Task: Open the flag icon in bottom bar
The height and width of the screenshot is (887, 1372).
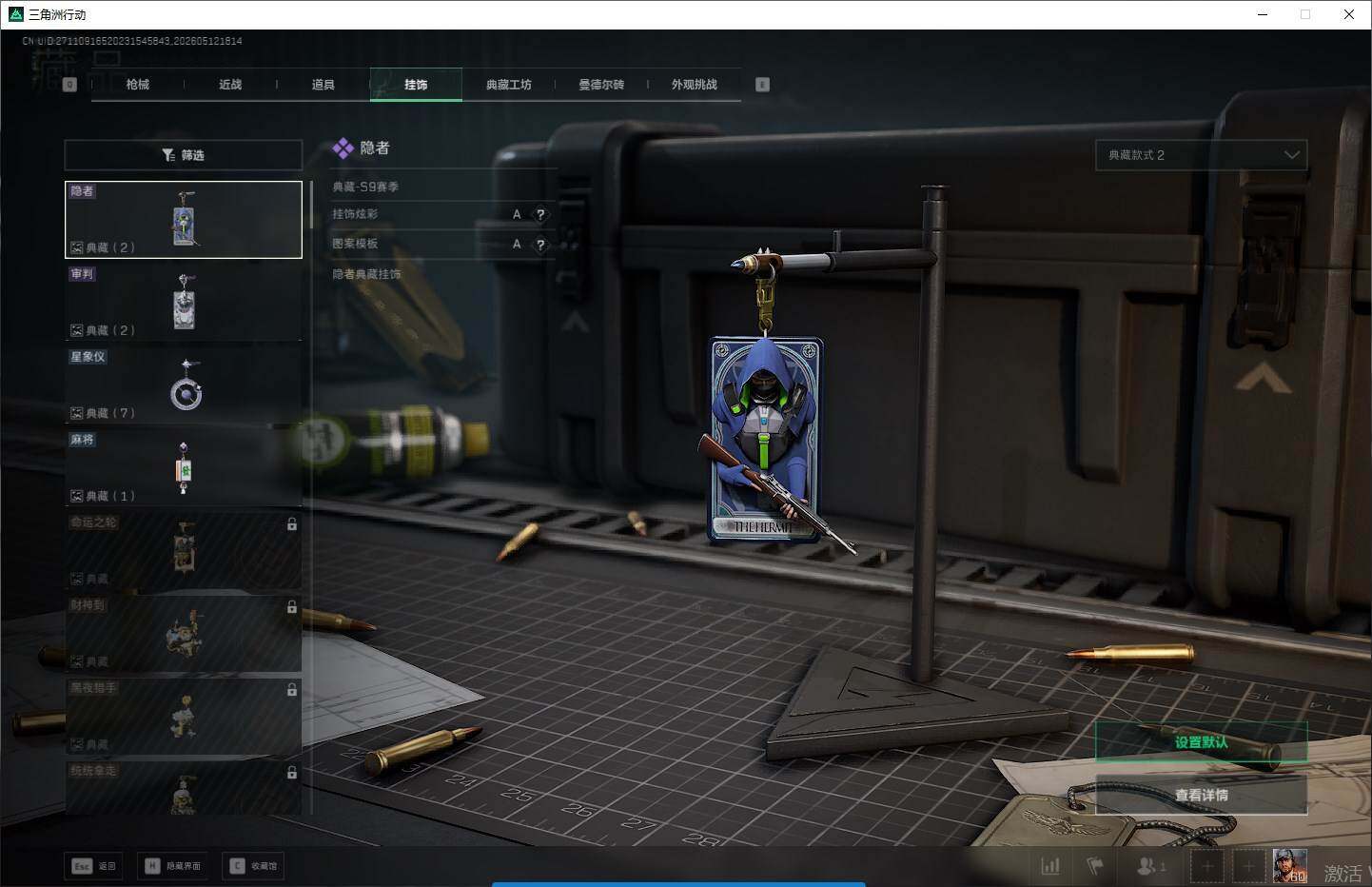Action: point(1095,866)
